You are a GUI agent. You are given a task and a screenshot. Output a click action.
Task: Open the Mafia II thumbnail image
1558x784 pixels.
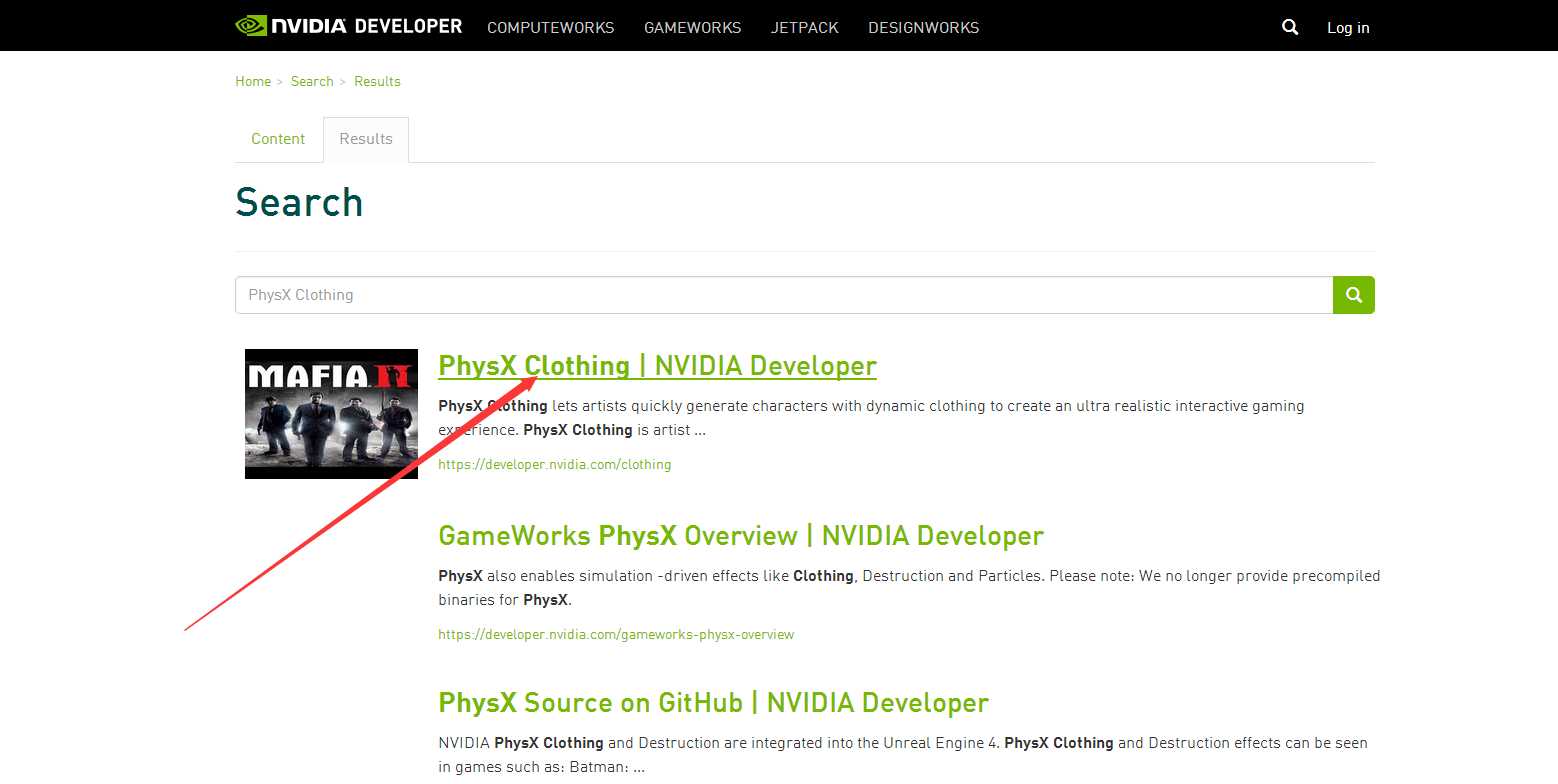tap(331, 413)
